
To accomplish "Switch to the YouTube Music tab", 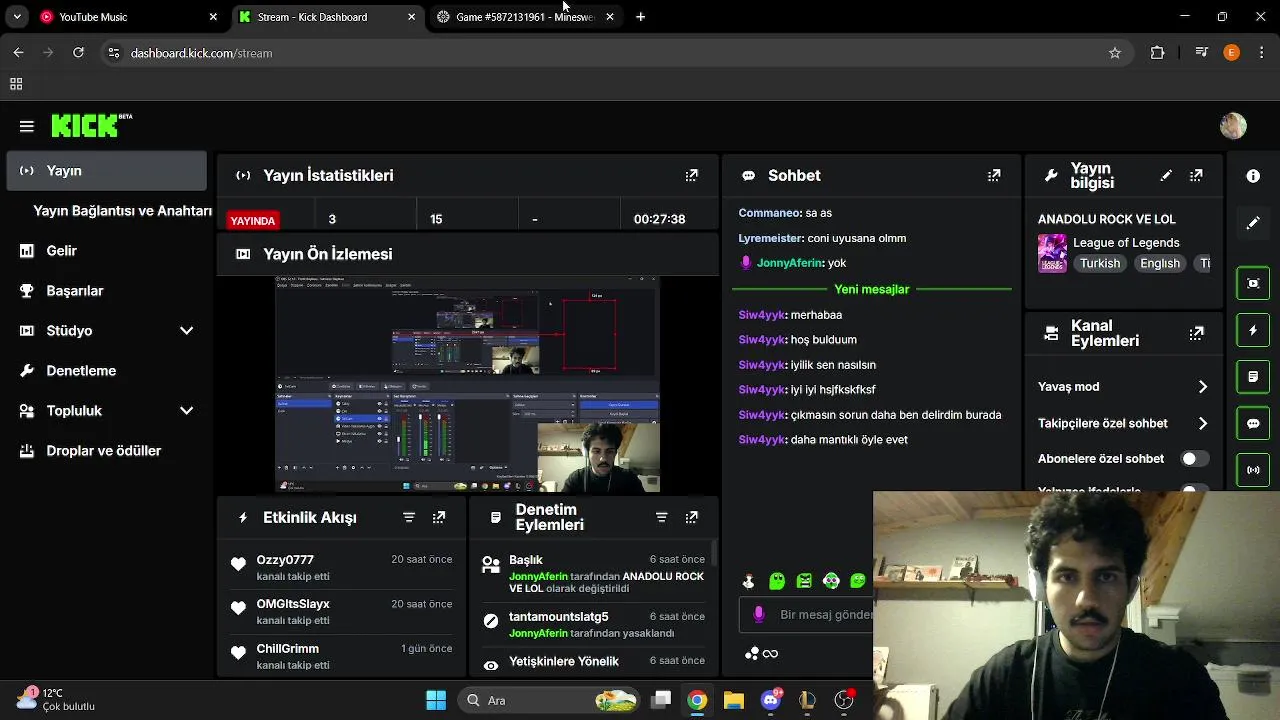I will point(128,17).
